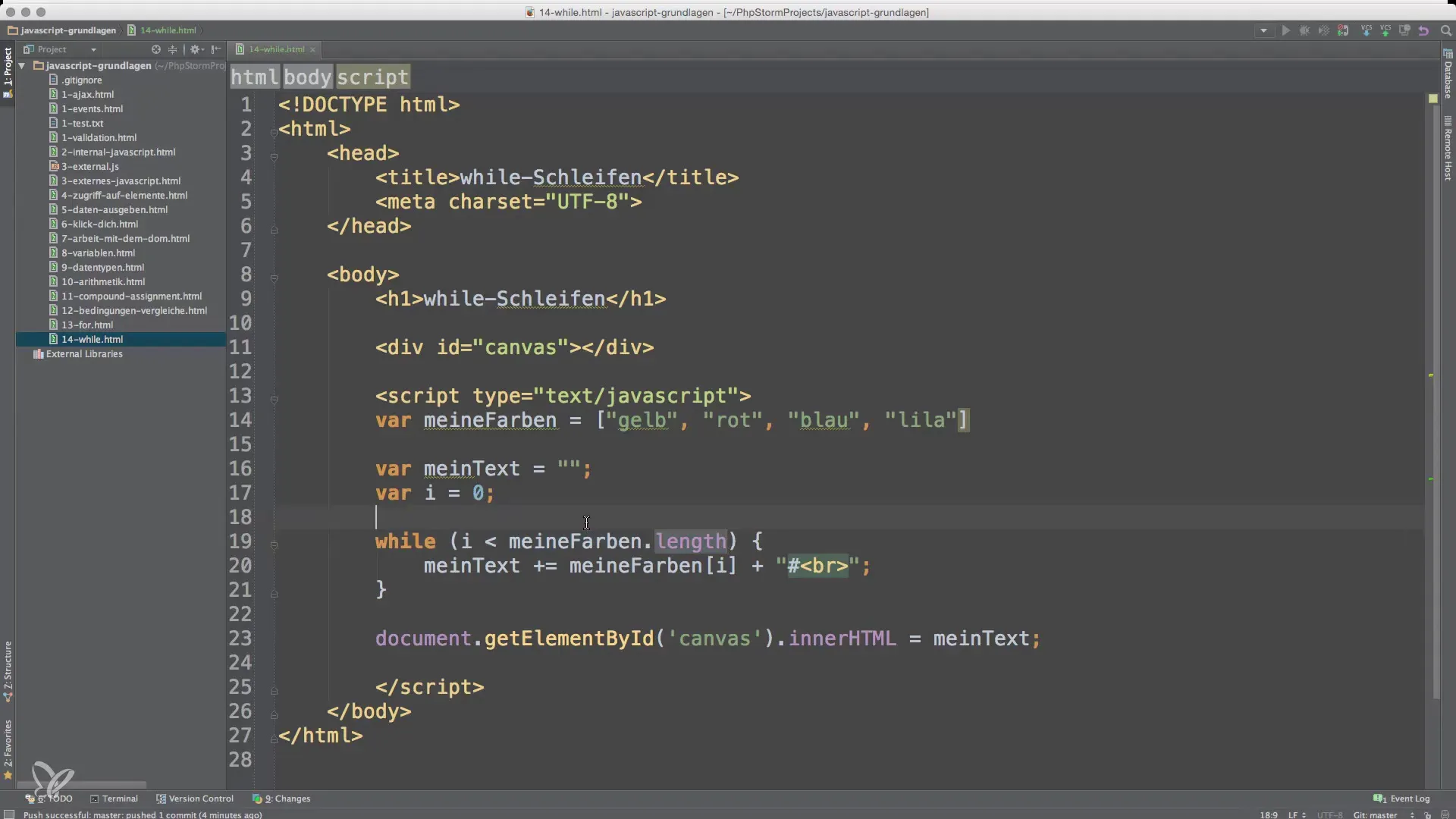The height and width of the screenshot is (819, 1456).
Task: Click the tool windows toggle icon bottom-left
Action: coord(8,814)
